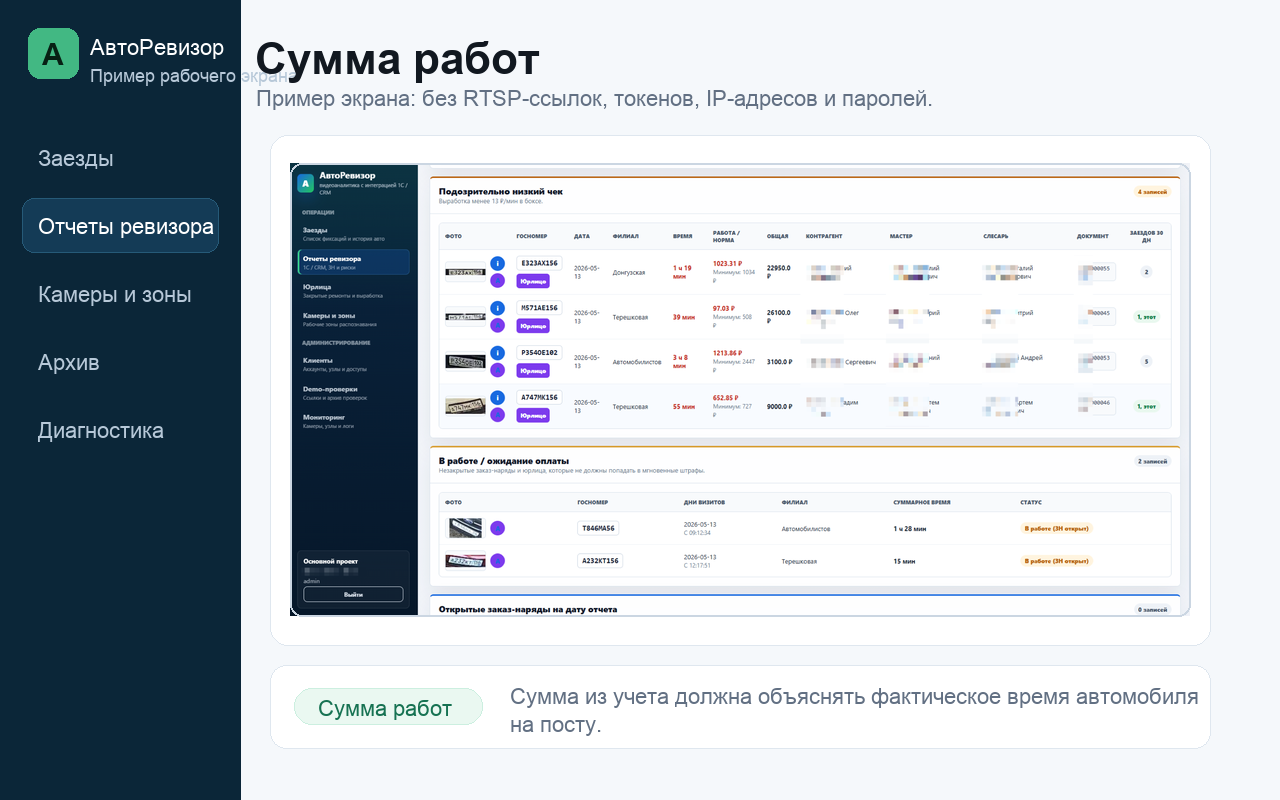Click the '2 записей' counter badge

[1152, 462]
